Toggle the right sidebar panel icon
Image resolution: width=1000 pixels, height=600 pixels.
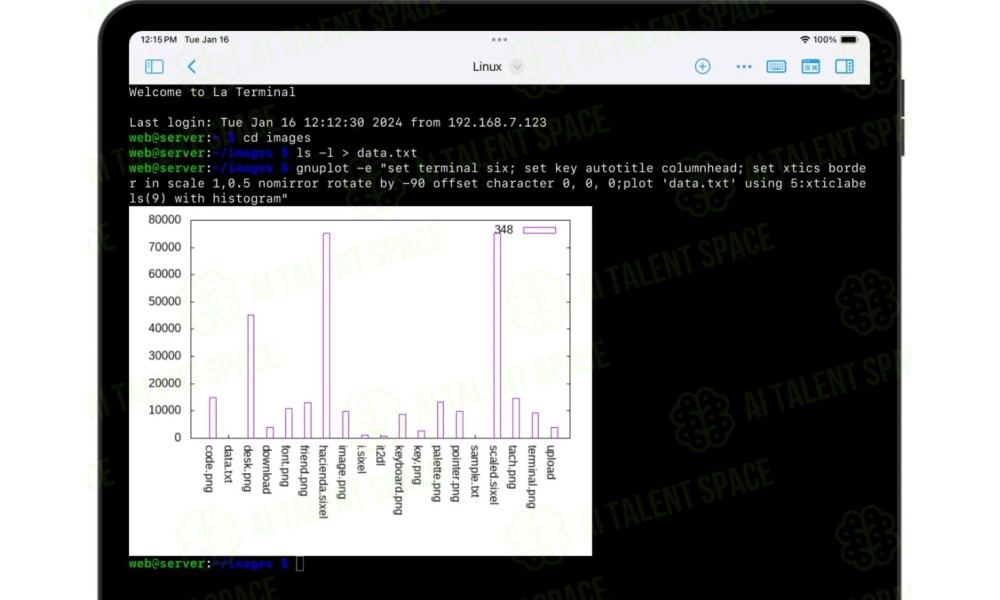click(x=844, y=66)
